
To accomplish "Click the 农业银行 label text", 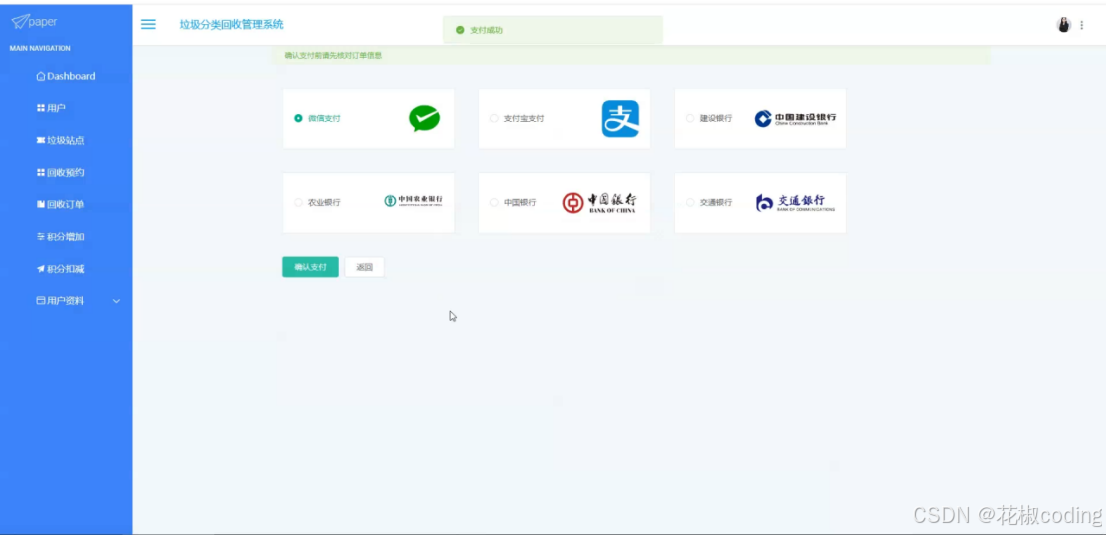I will (x=324, y=203).
